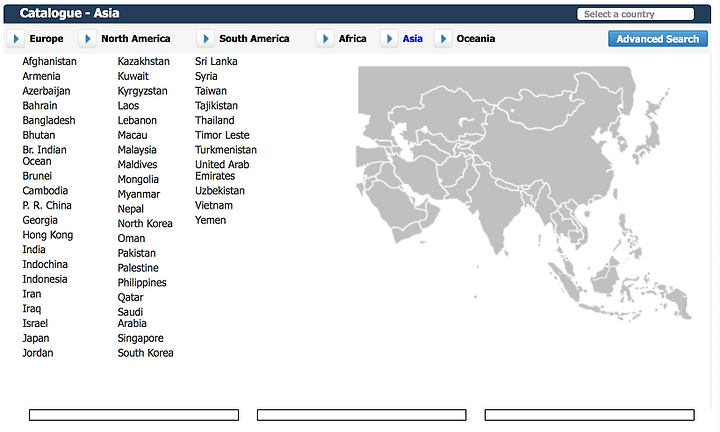
Task: Choose Indochina from the list
Action: point(45,264)
